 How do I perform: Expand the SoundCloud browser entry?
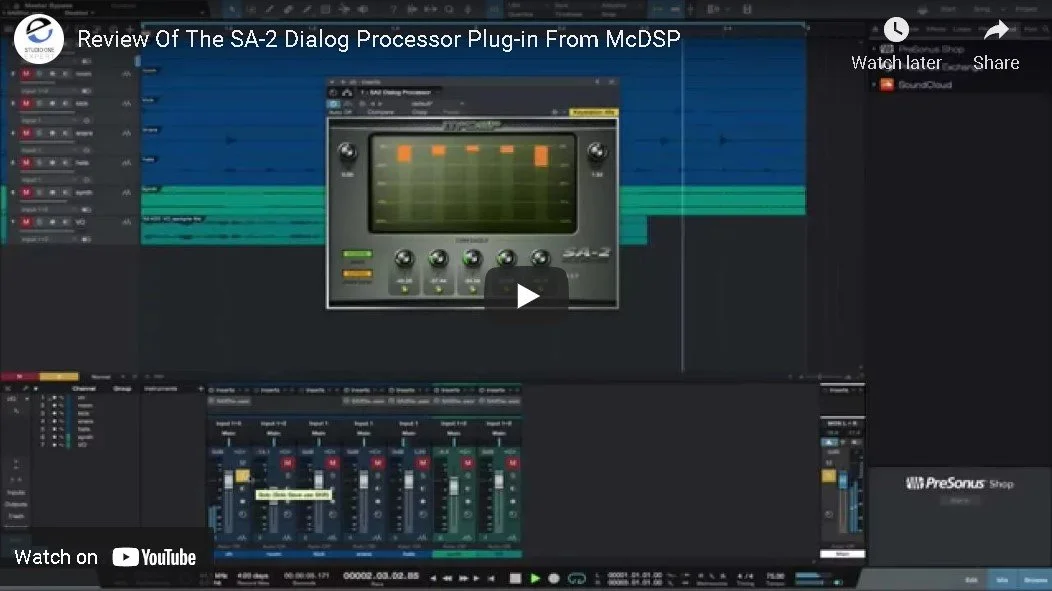pyautogui.click(x=874, y=85)
